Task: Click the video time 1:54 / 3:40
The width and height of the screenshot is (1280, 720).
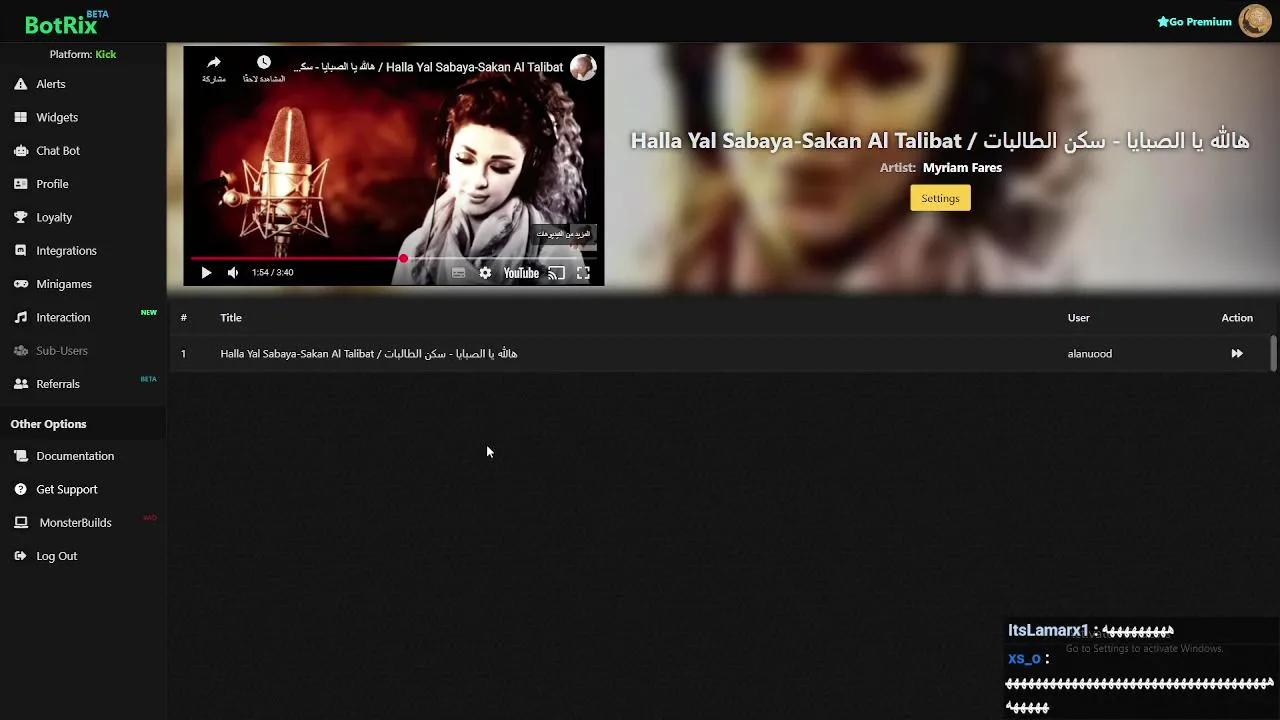Action: pos(272,273)
